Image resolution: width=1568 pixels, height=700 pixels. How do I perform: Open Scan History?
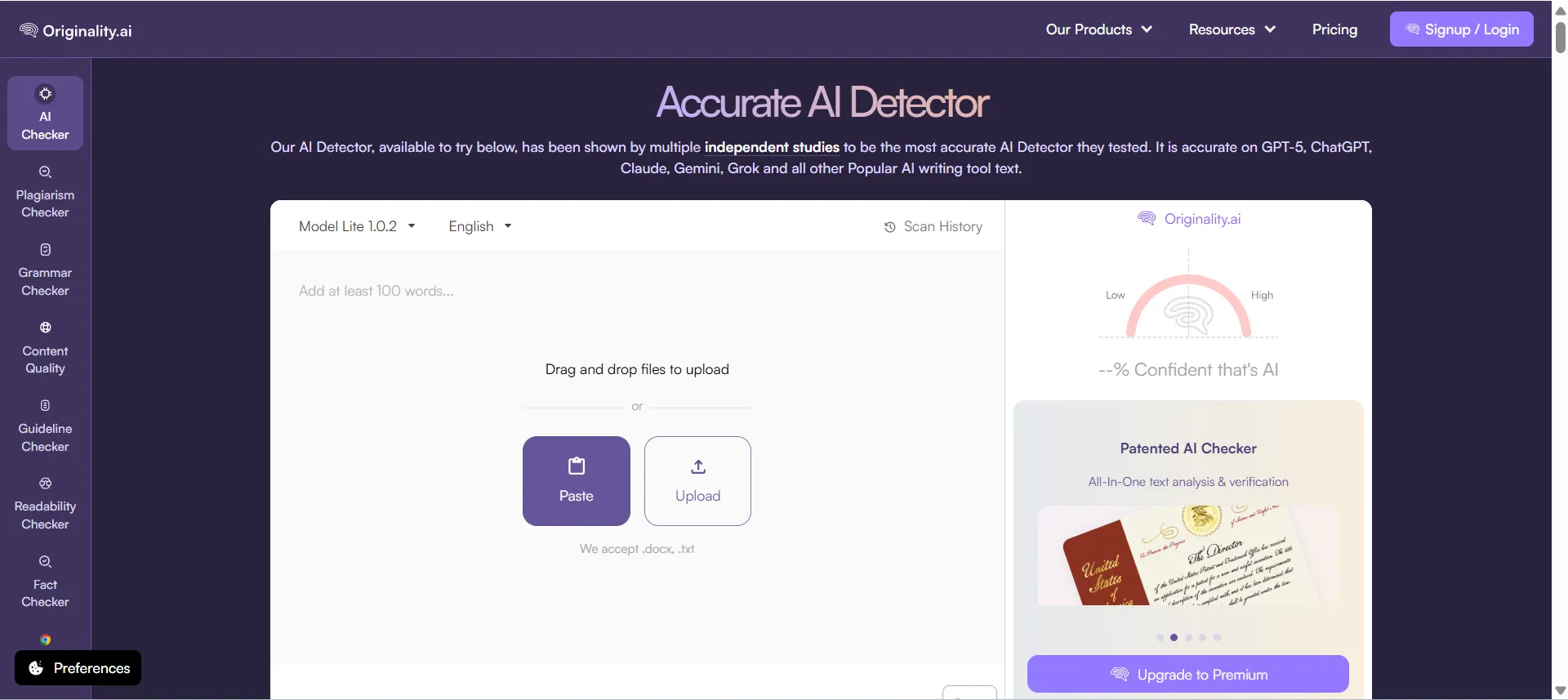click(x=933, y=227)
